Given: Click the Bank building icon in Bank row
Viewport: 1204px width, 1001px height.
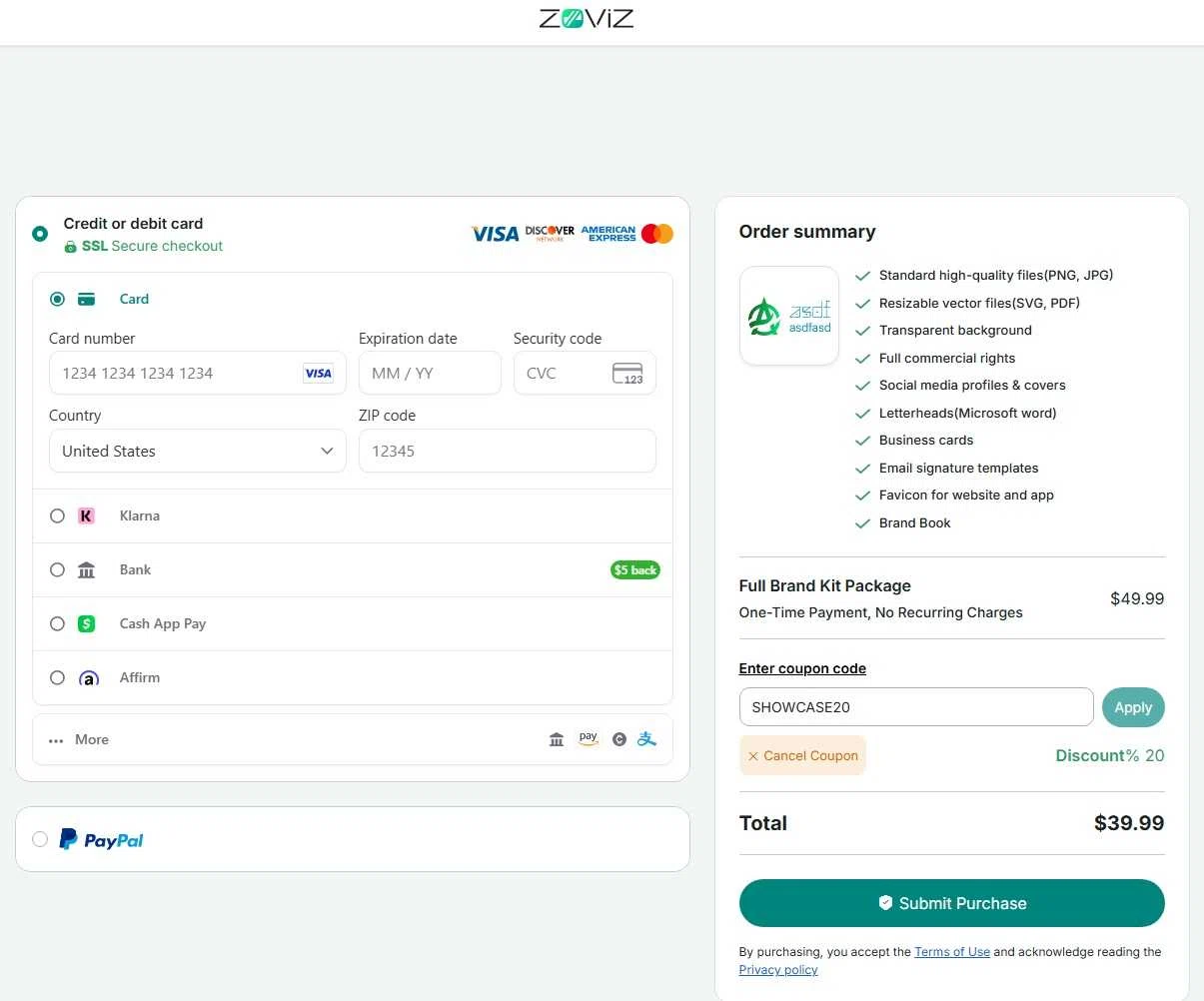Looking at the screenshot, I should click(x=86, y=570).
